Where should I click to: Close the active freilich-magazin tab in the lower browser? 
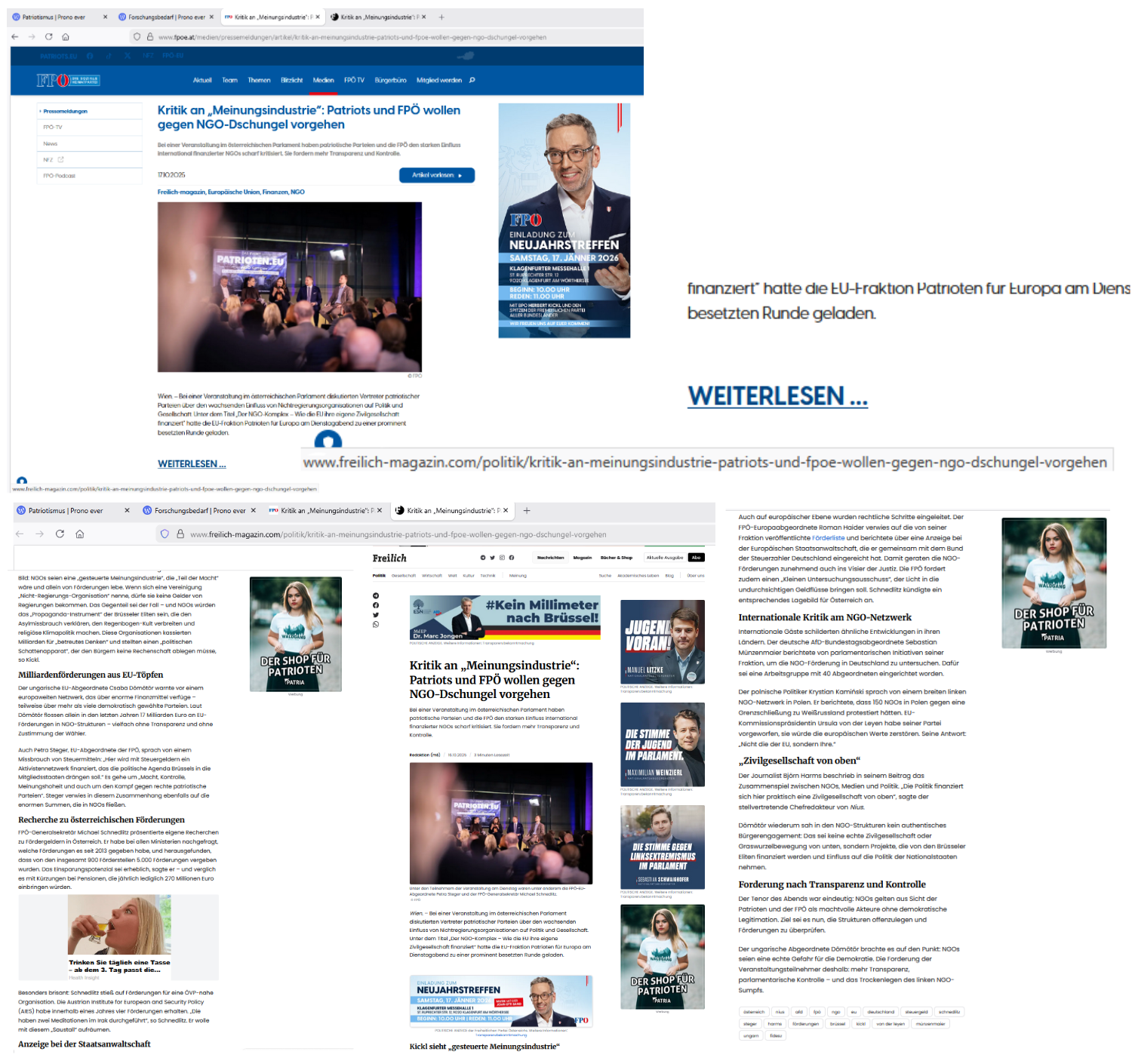pos(506,511)
